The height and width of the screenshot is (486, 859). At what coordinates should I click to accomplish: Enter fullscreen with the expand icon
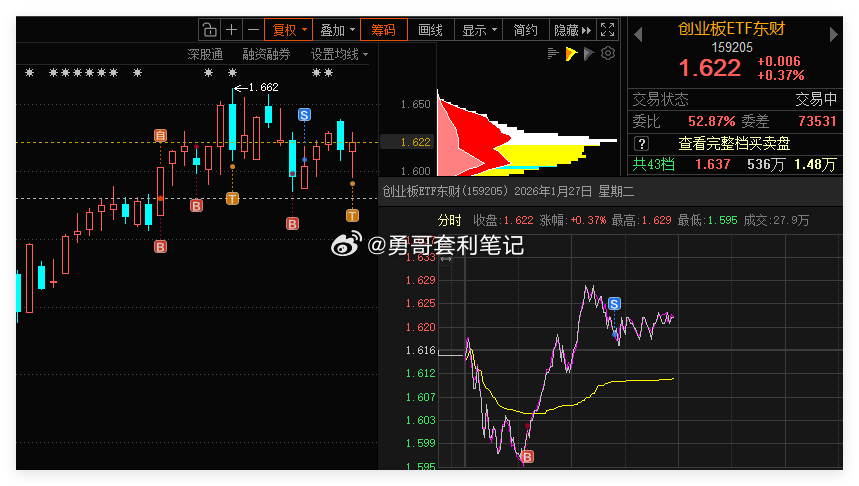608,30
